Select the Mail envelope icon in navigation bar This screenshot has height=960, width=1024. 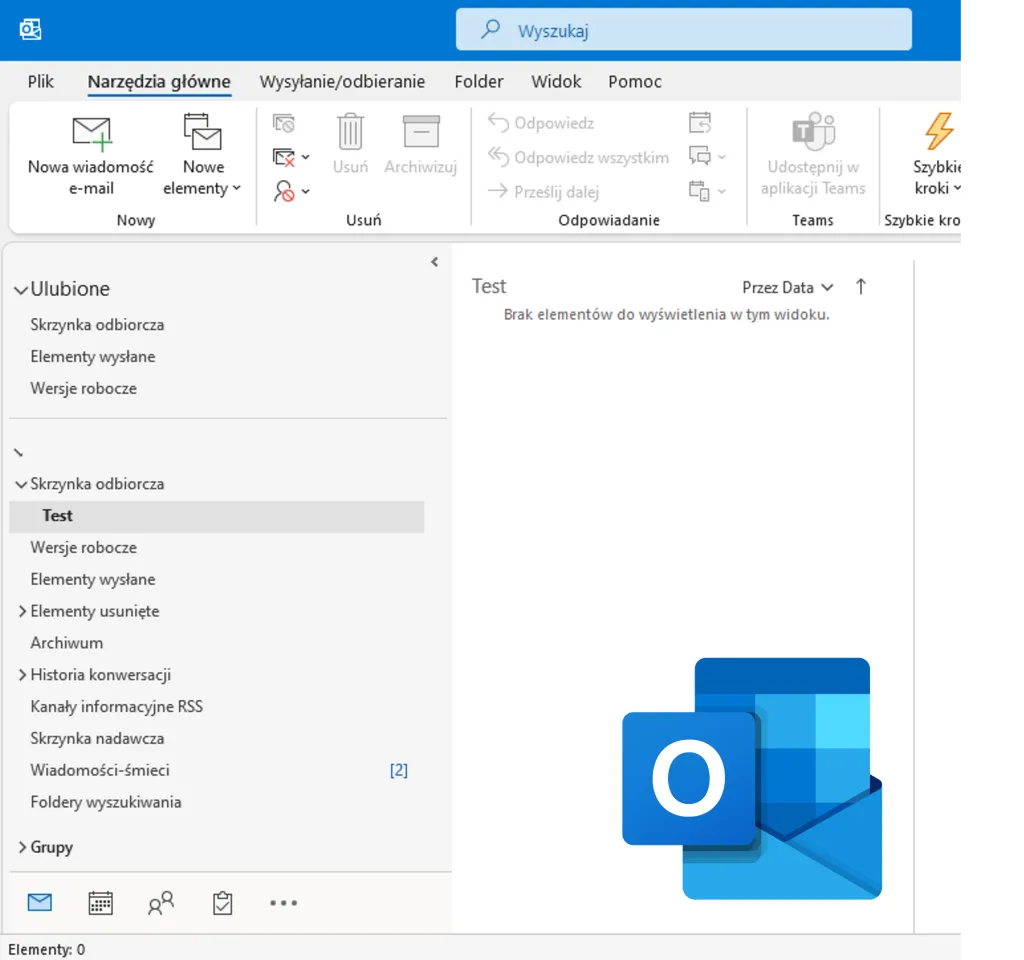pyautogui.click(x=40, y=902)
